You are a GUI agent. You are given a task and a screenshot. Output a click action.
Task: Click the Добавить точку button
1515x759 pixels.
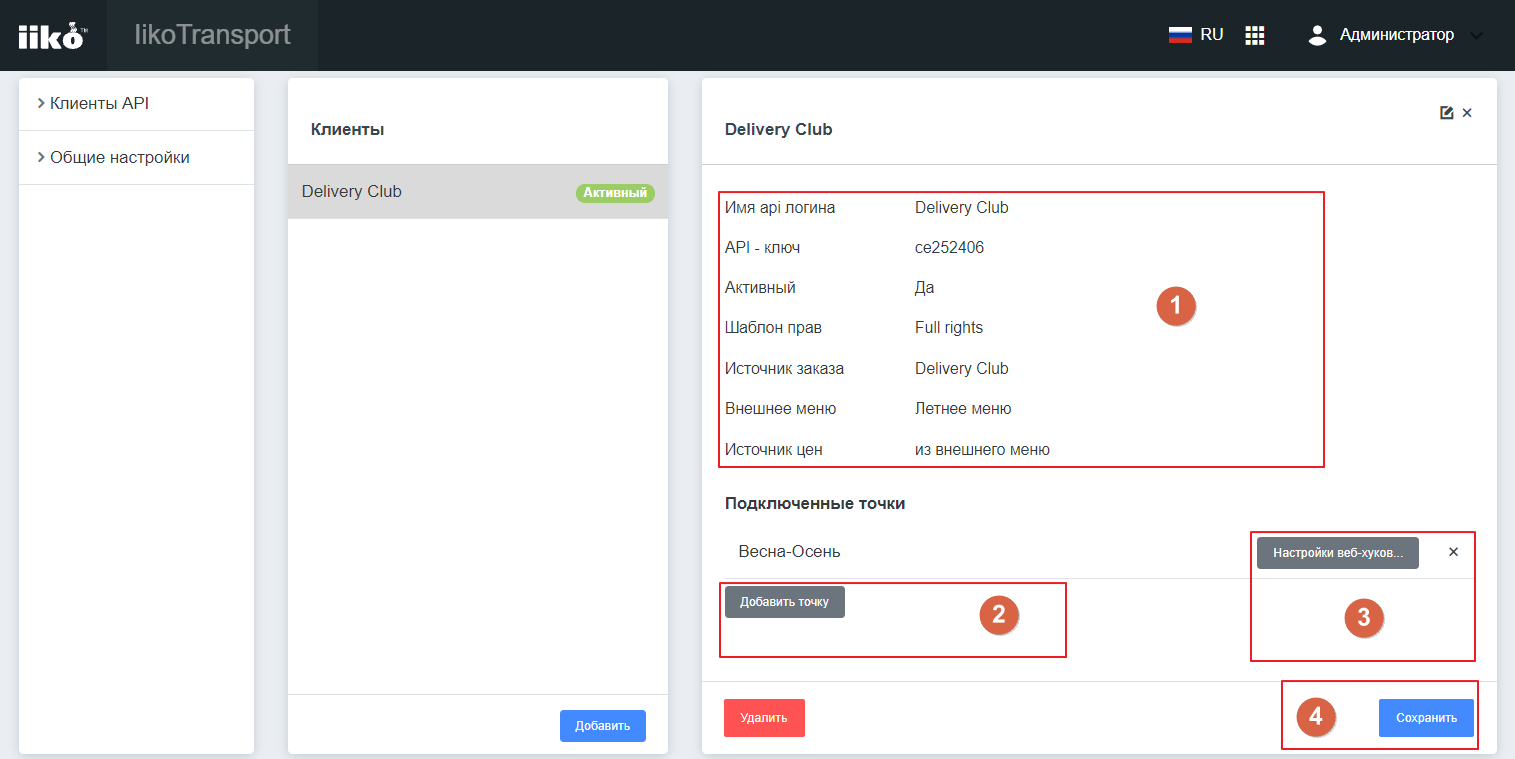[784, 602]
